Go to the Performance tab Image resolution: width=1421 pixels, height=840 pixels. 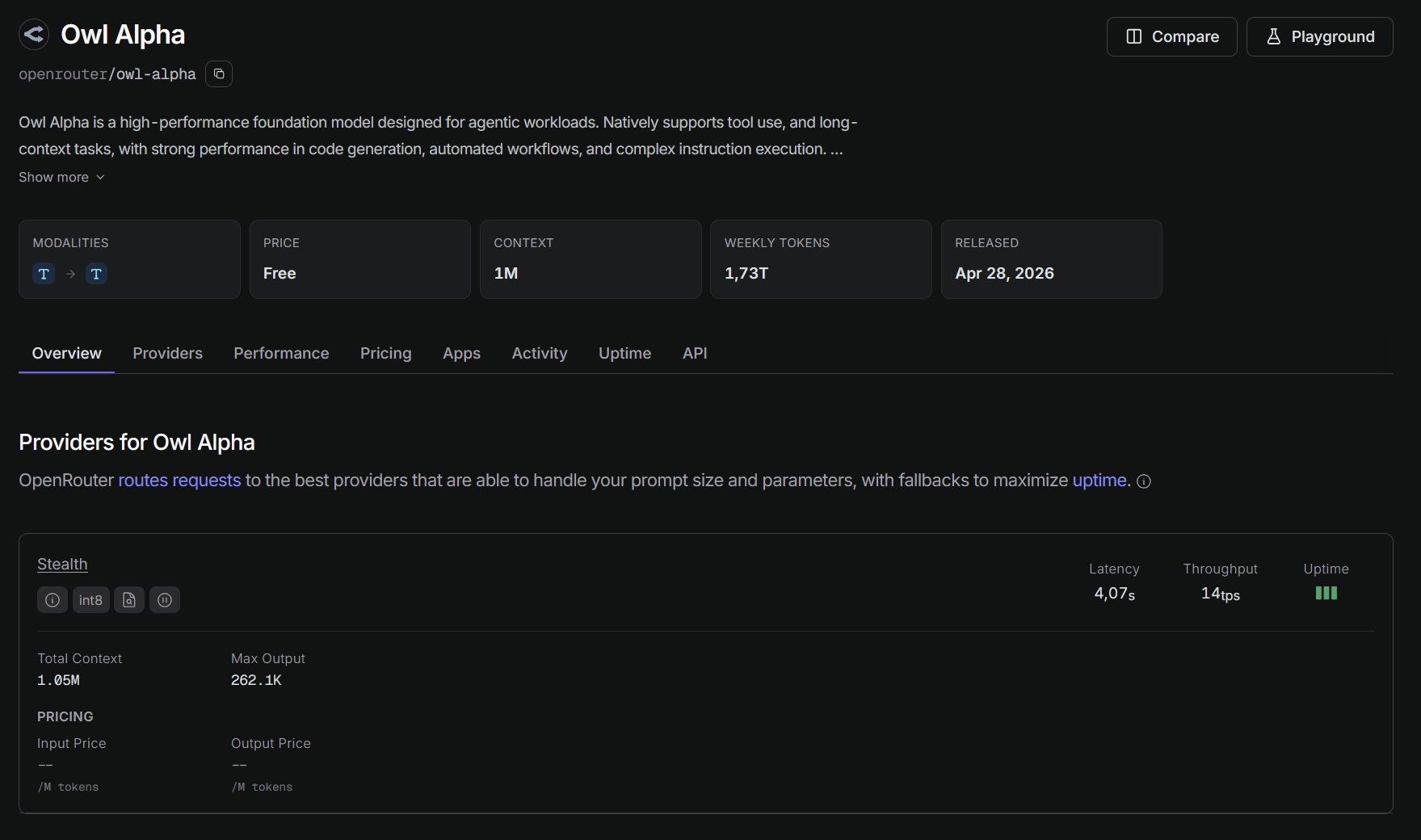281,353
